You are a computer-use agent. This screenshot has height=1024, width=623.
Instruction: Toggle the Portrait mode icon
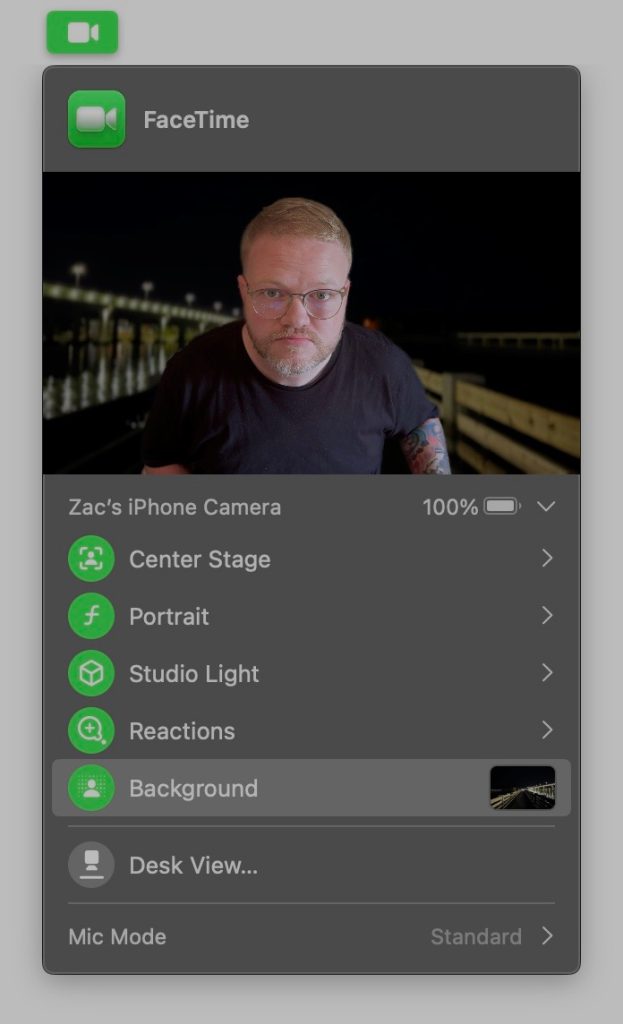[91, 616]
